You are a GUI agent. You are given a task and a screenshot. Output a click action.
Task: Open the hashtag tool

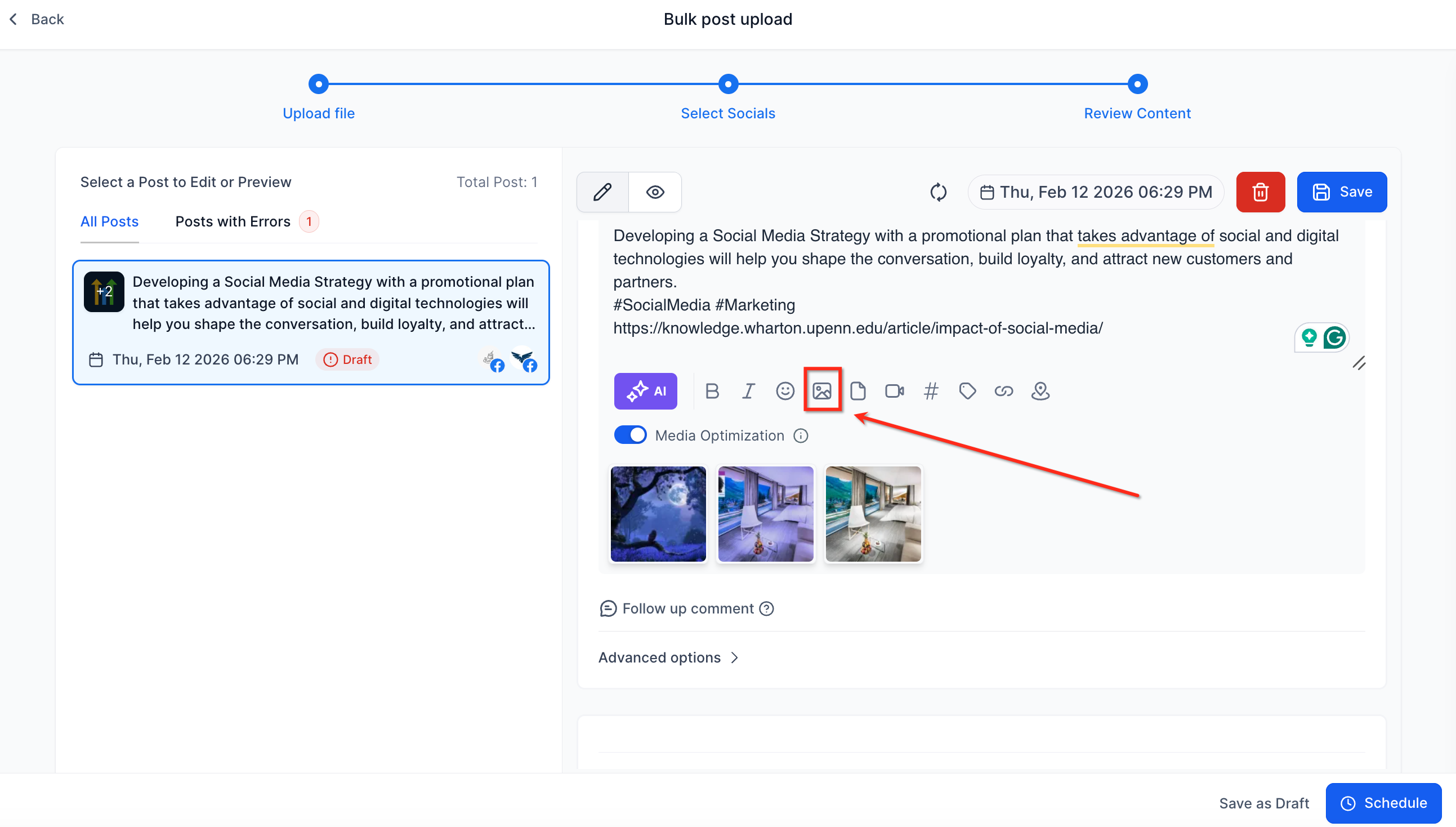tap(931, 391)
